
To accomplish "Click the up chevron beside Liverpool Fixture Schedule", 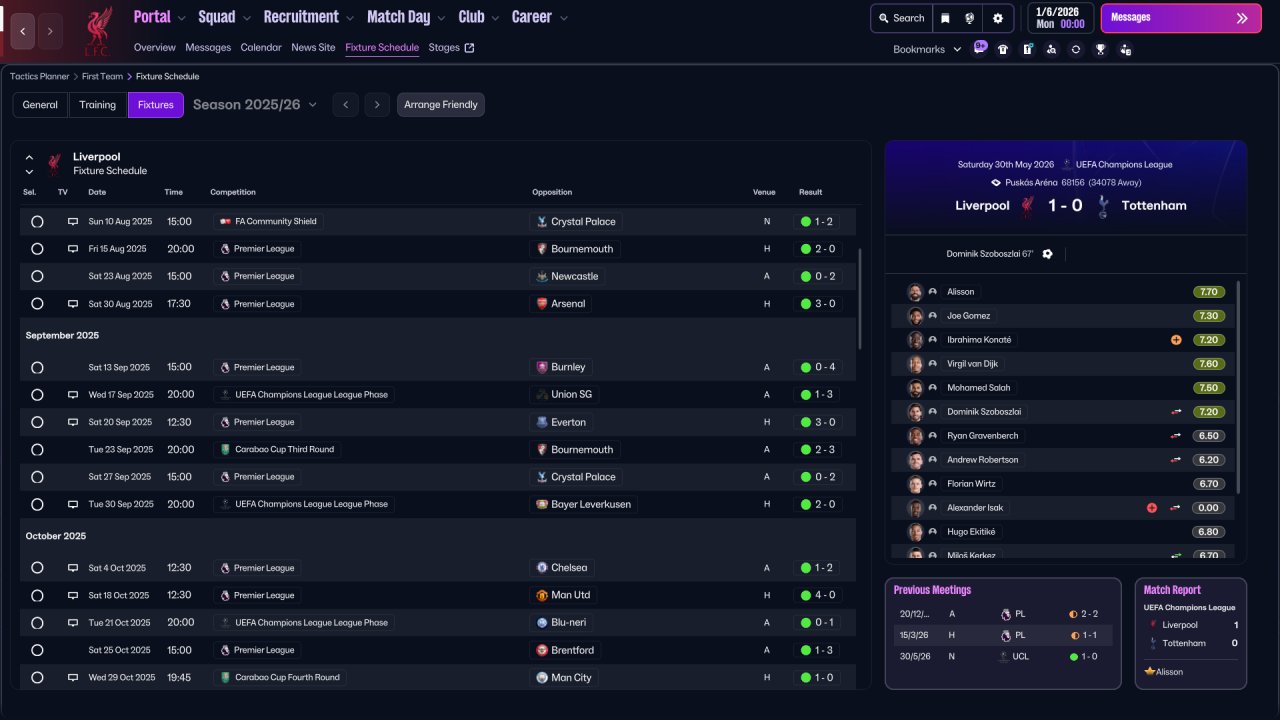I will coord(29,157).
